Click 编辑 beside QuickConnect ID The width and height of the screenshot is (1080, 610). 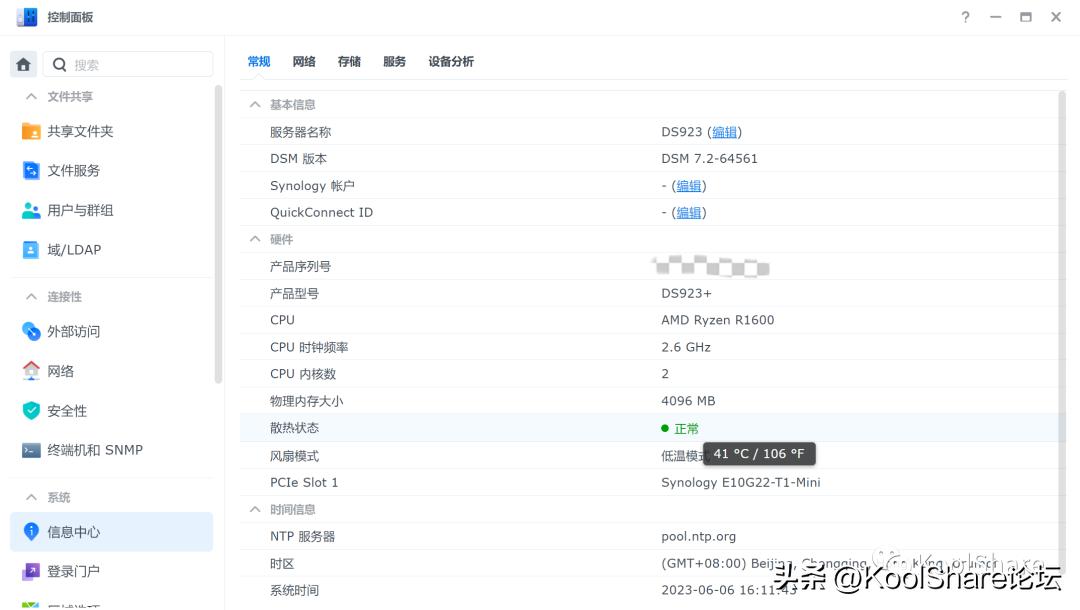[688, 212]
